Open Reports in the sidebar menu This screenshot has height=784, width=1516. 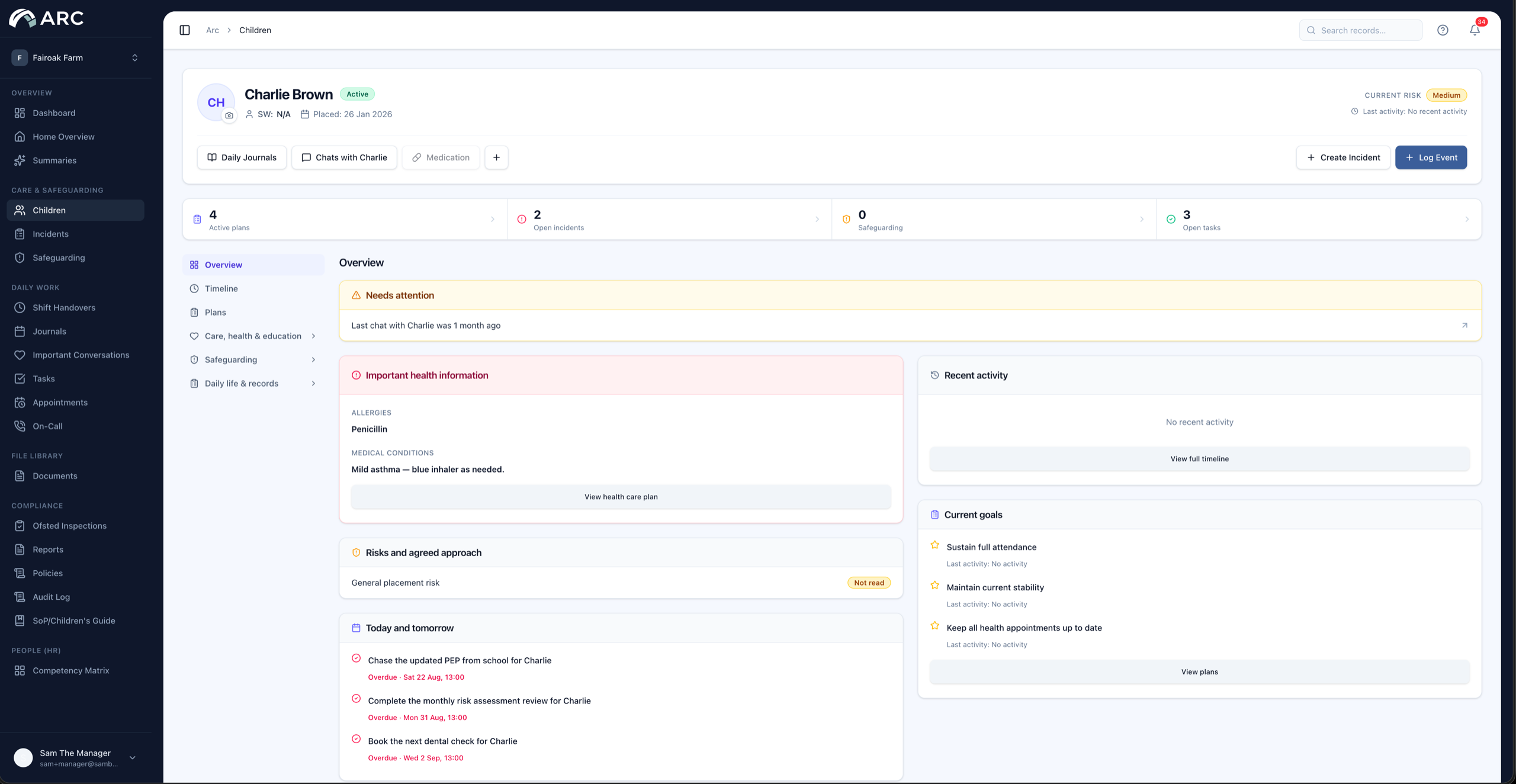[x=76, y=549]
